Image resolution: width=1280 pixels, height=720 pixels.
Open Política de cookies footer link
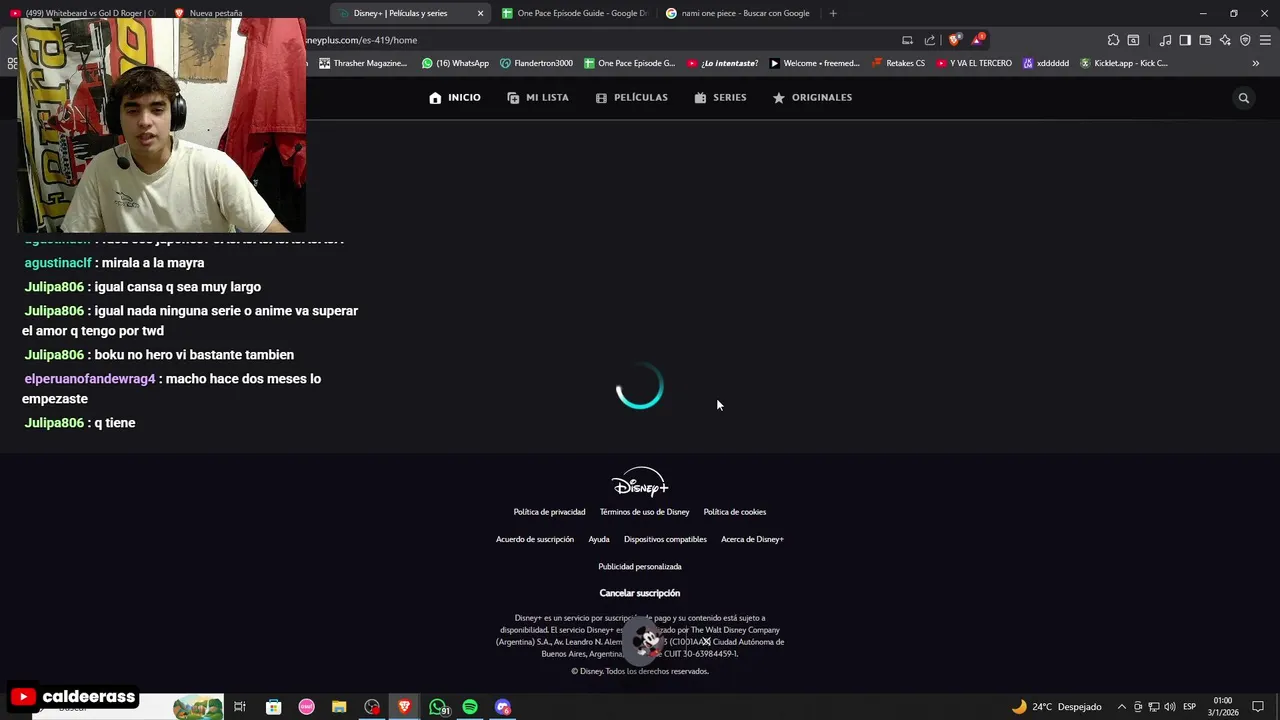coord(735,512)
